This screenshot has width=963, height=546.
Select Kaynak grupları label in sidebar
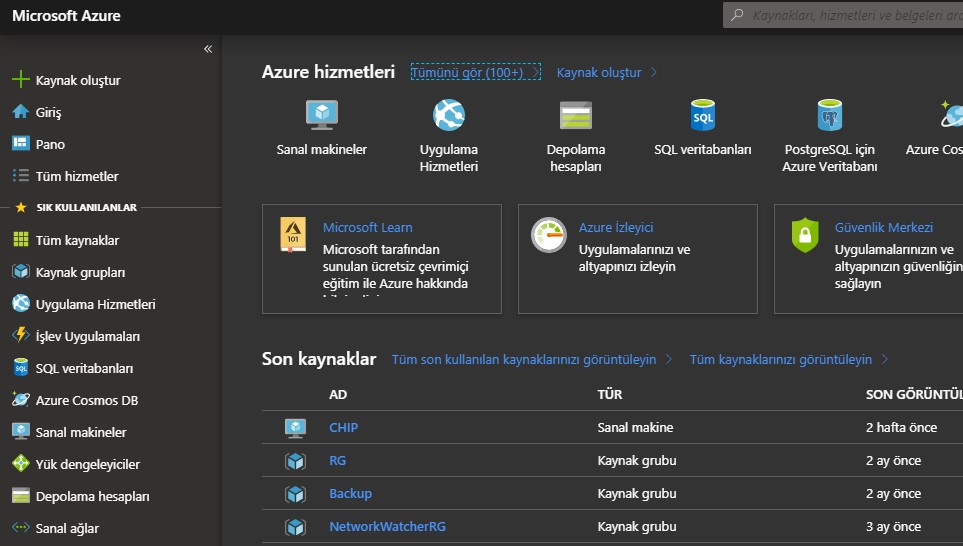click(x=80, y=272)
